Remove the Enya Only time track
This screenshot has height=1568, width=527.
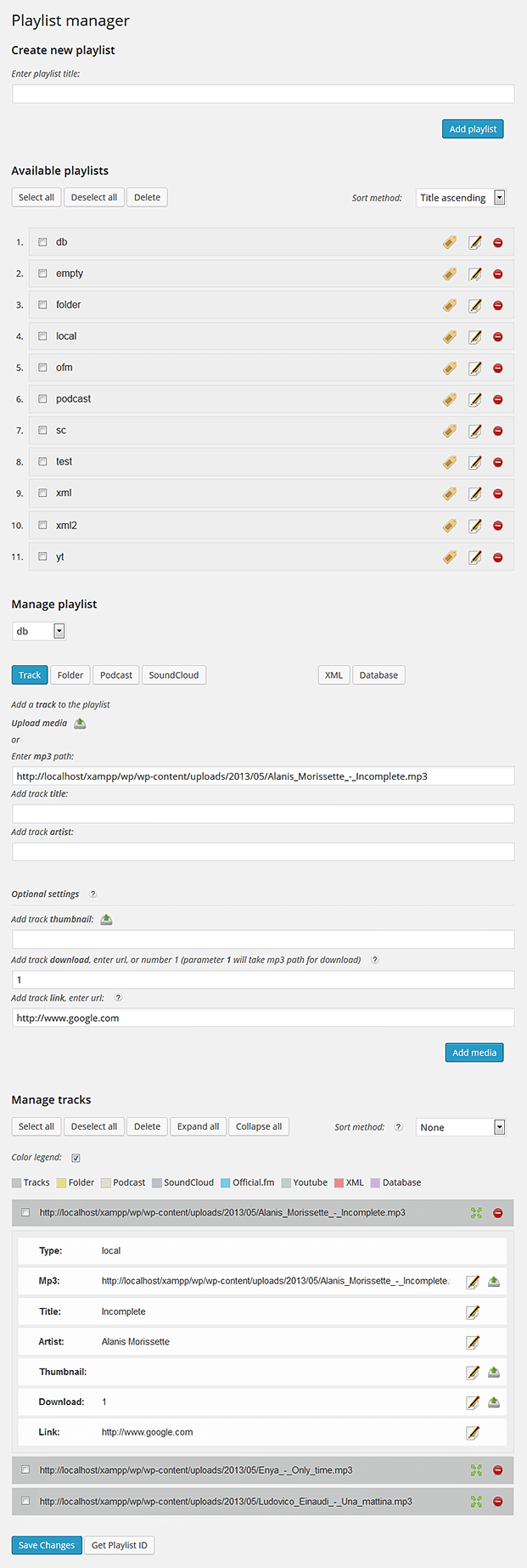coord(498,1470)
